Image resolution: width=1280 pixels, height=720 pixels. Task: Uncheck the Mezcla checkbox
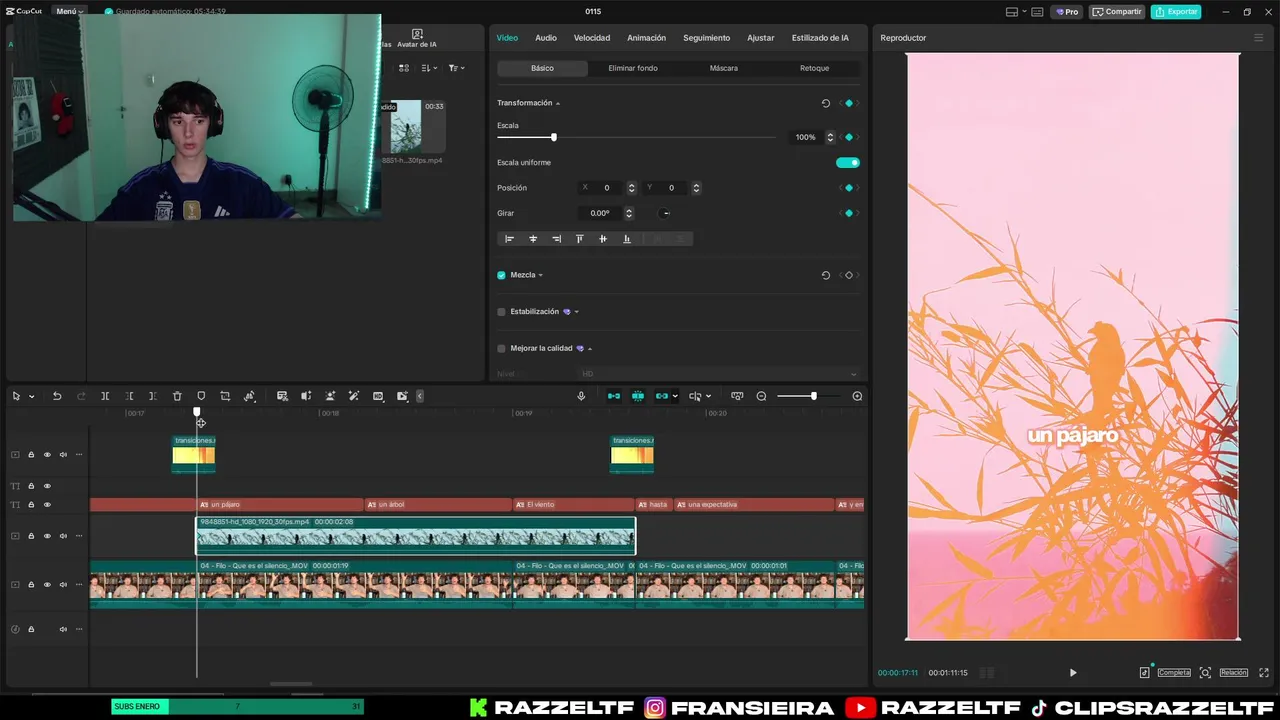pyautogui.click(x=501, y=275)
